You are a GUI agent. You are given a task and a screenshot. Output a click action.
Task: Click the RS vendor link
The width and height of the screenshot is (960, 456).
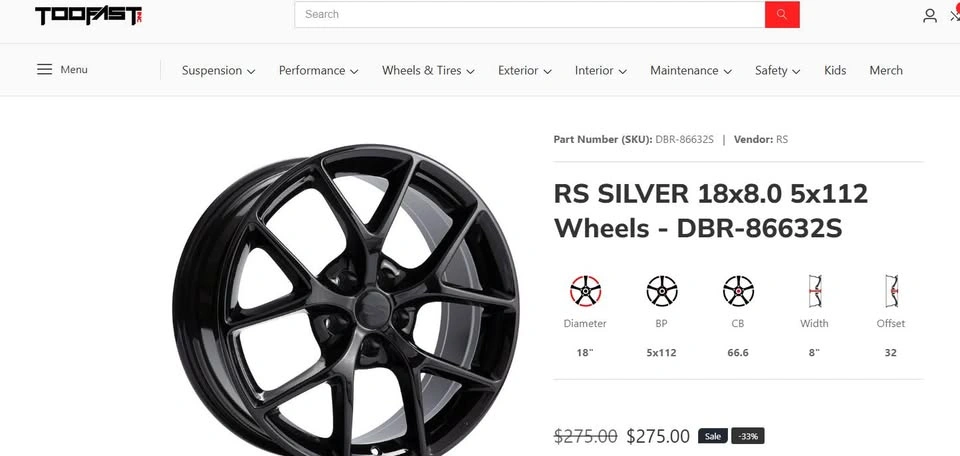click(782, 140)
